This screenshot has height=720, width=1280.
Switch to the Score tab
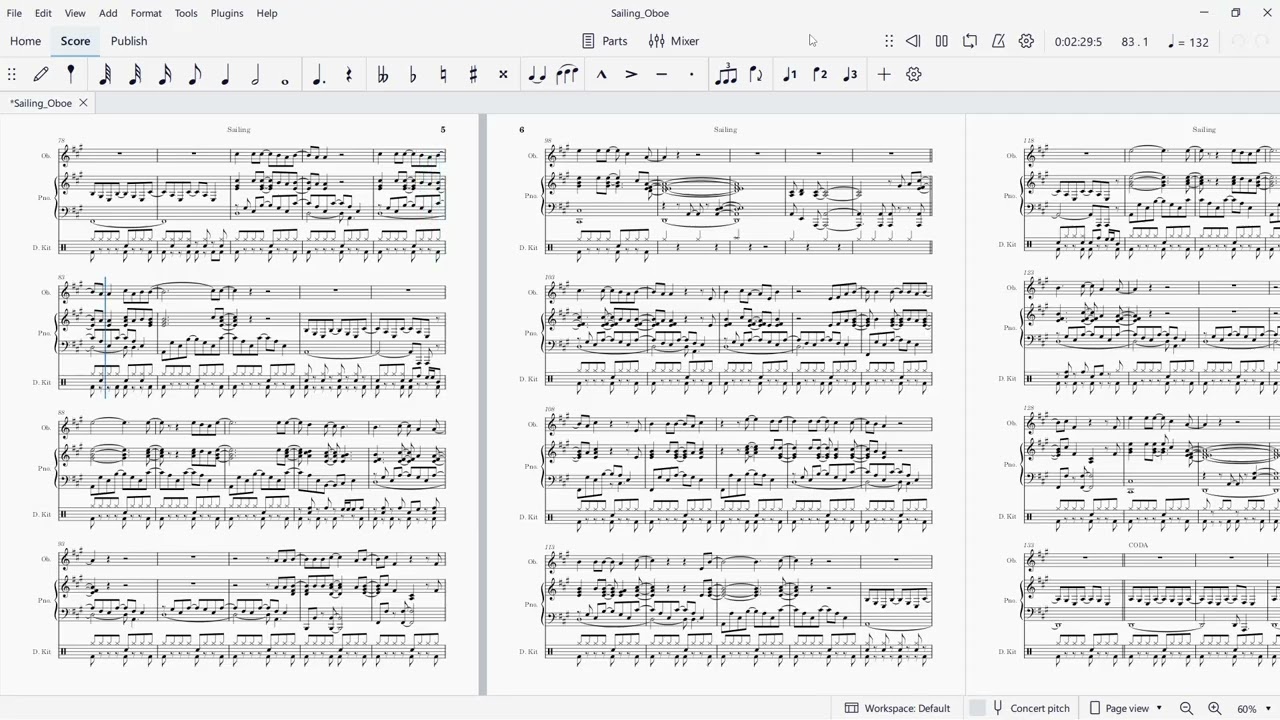(x=75, y=41)
